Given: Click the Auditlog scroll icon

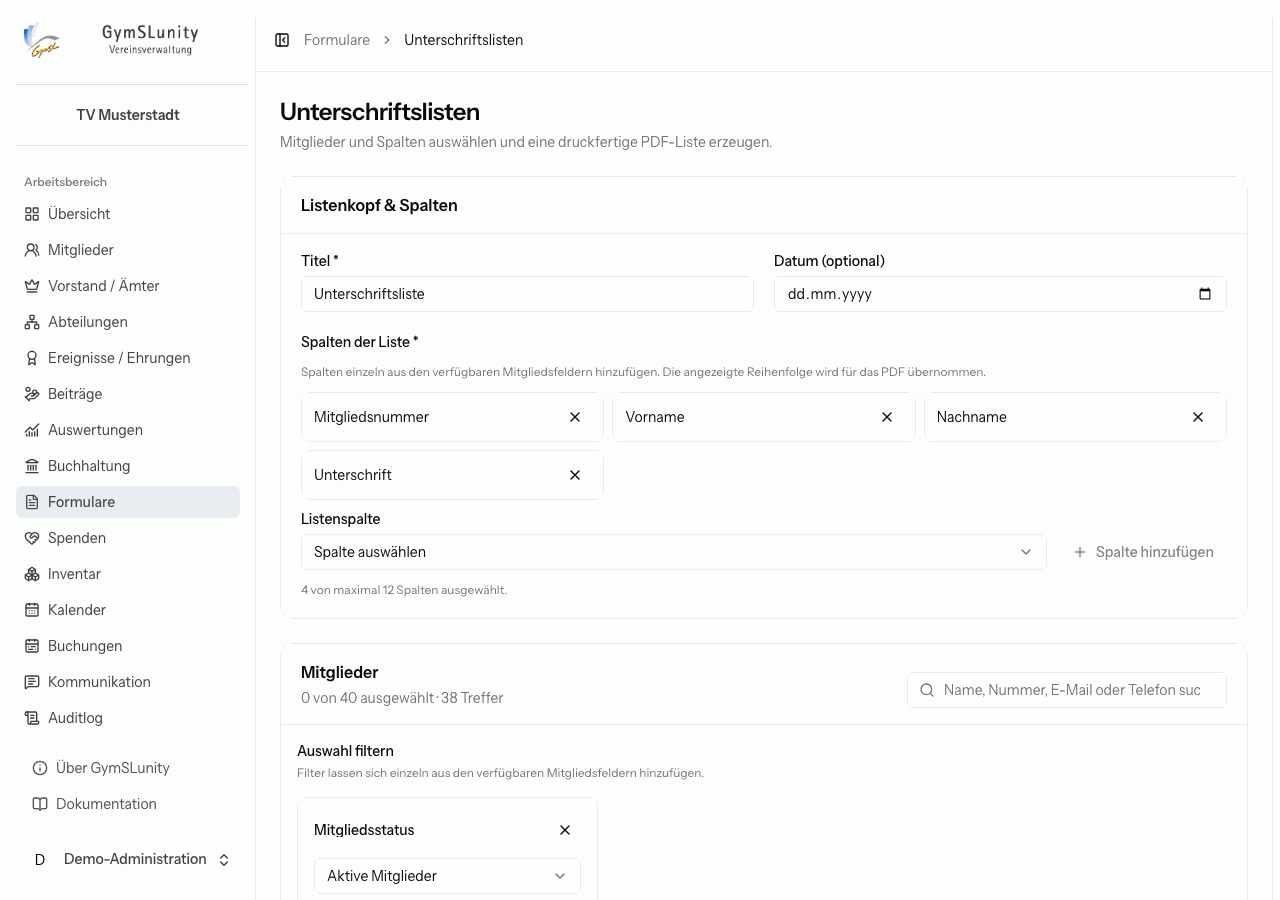Looking at the screenshot, I should [x=32, y=718].
